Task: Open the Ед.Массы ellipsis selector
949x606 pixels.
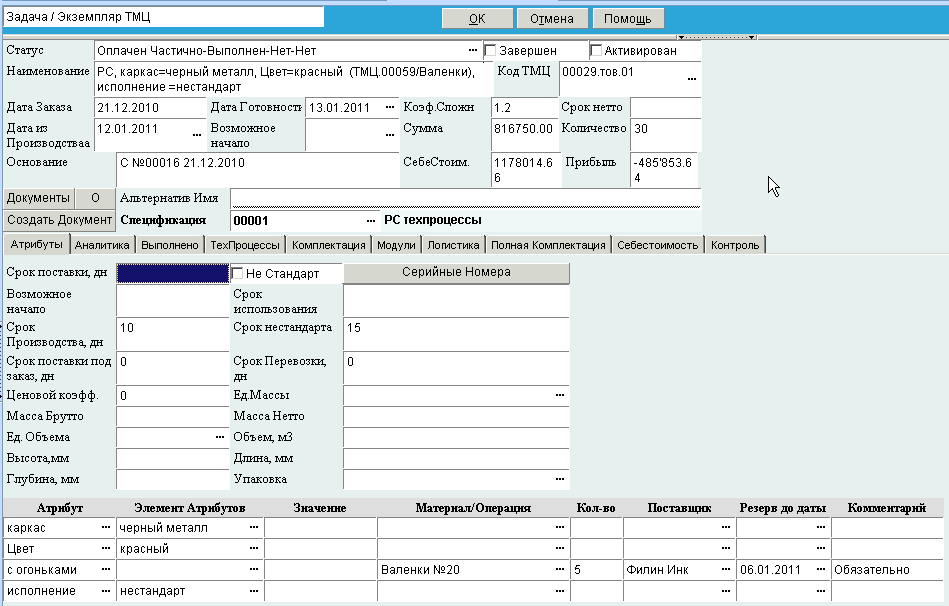Action: pyautogui.click(x=560, y=395)
